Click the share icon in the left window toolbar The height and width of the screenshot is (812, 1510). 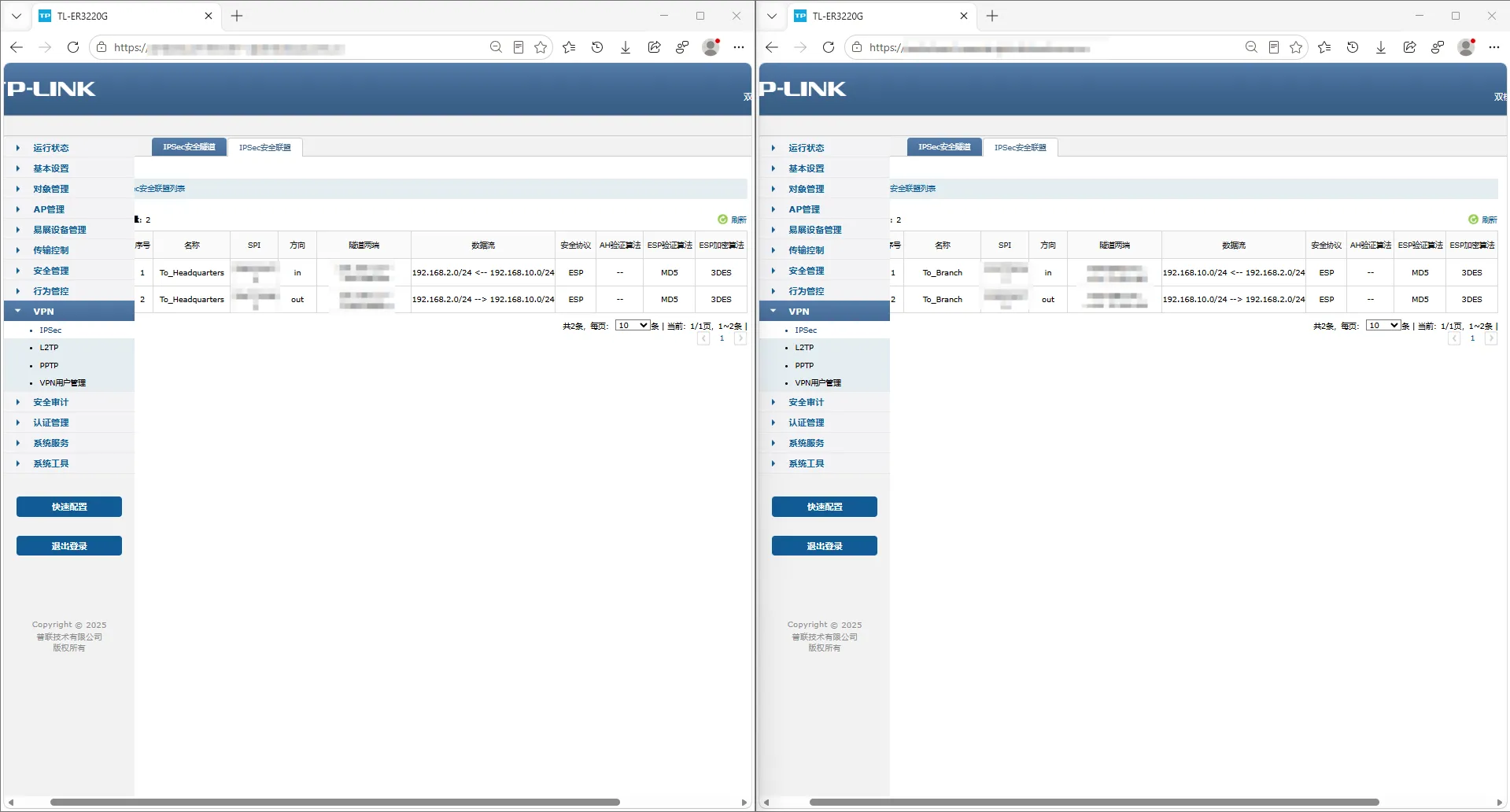654,47
